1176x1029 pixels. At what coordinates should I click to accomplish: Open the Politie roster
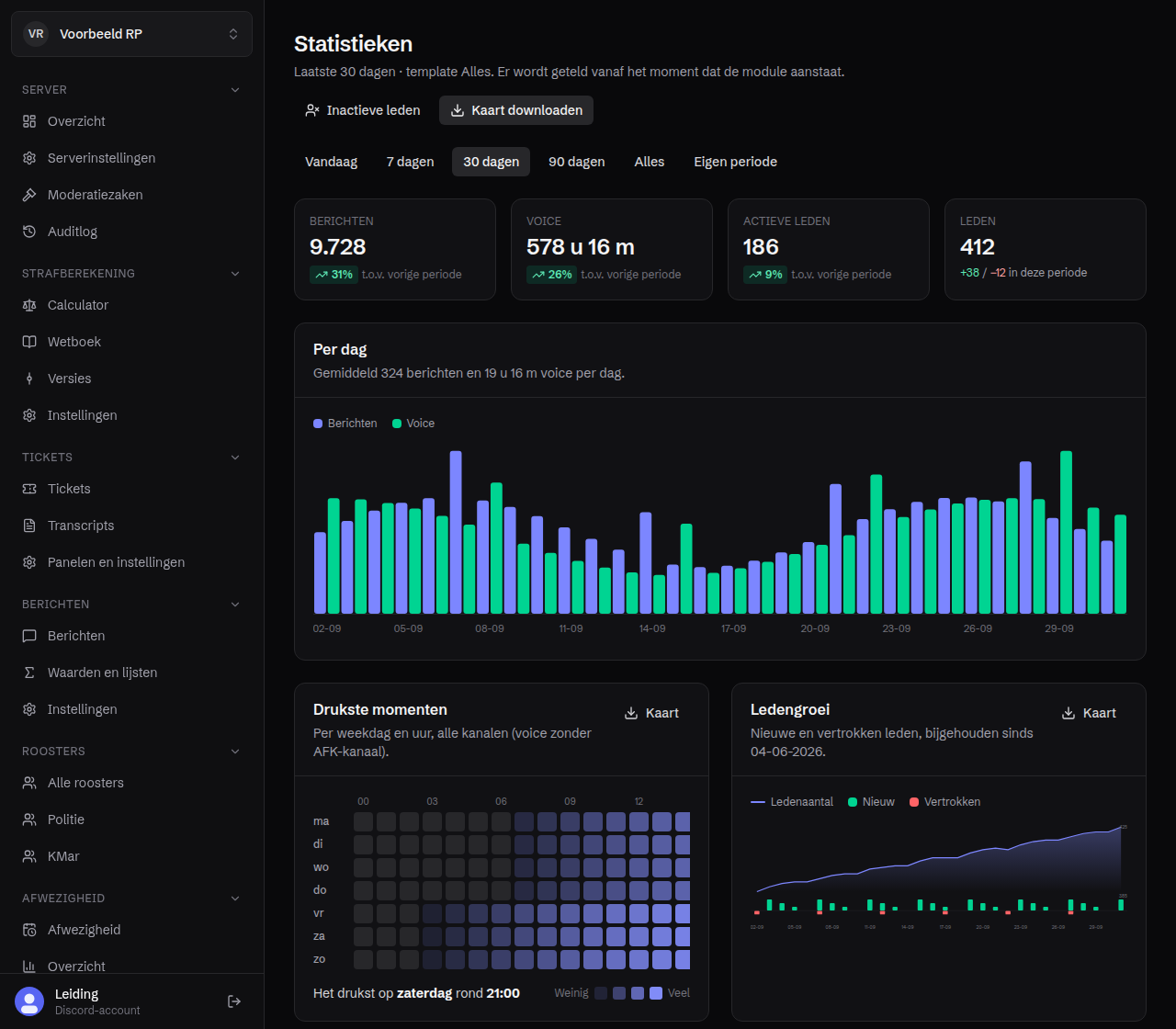(131, 820)
